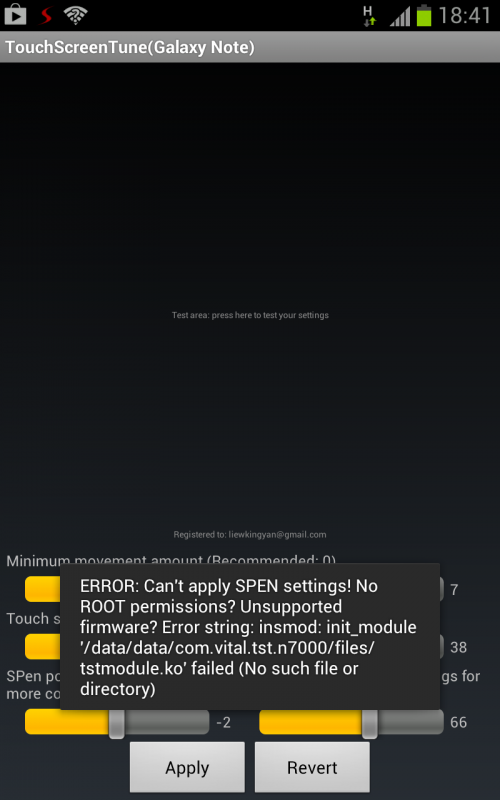Tap the test area to test settings

250,315
